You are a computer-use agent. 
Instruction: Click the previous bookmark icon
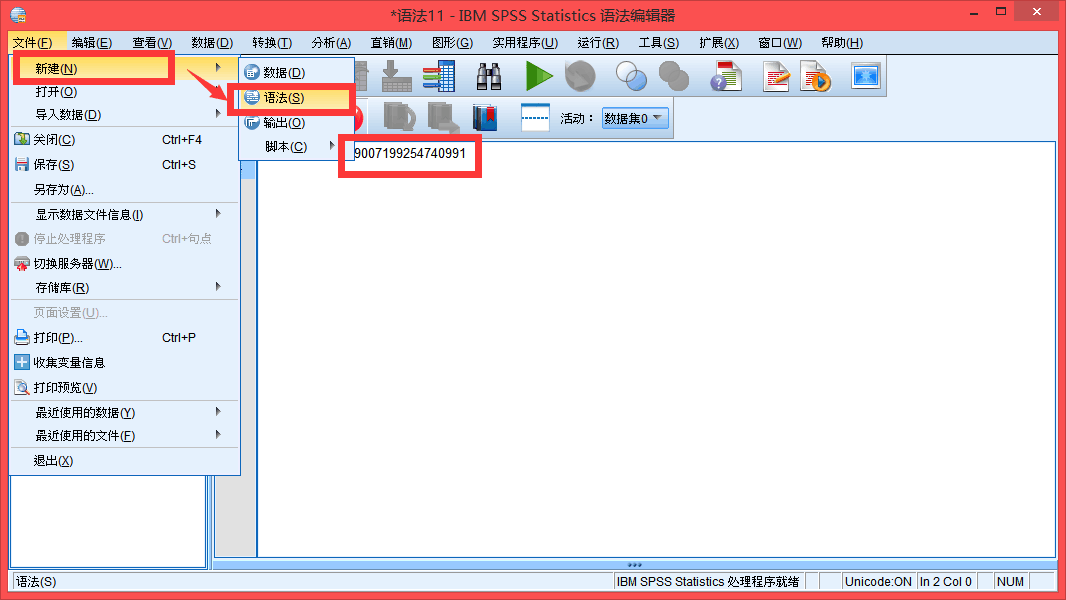(x=399, y=117)
